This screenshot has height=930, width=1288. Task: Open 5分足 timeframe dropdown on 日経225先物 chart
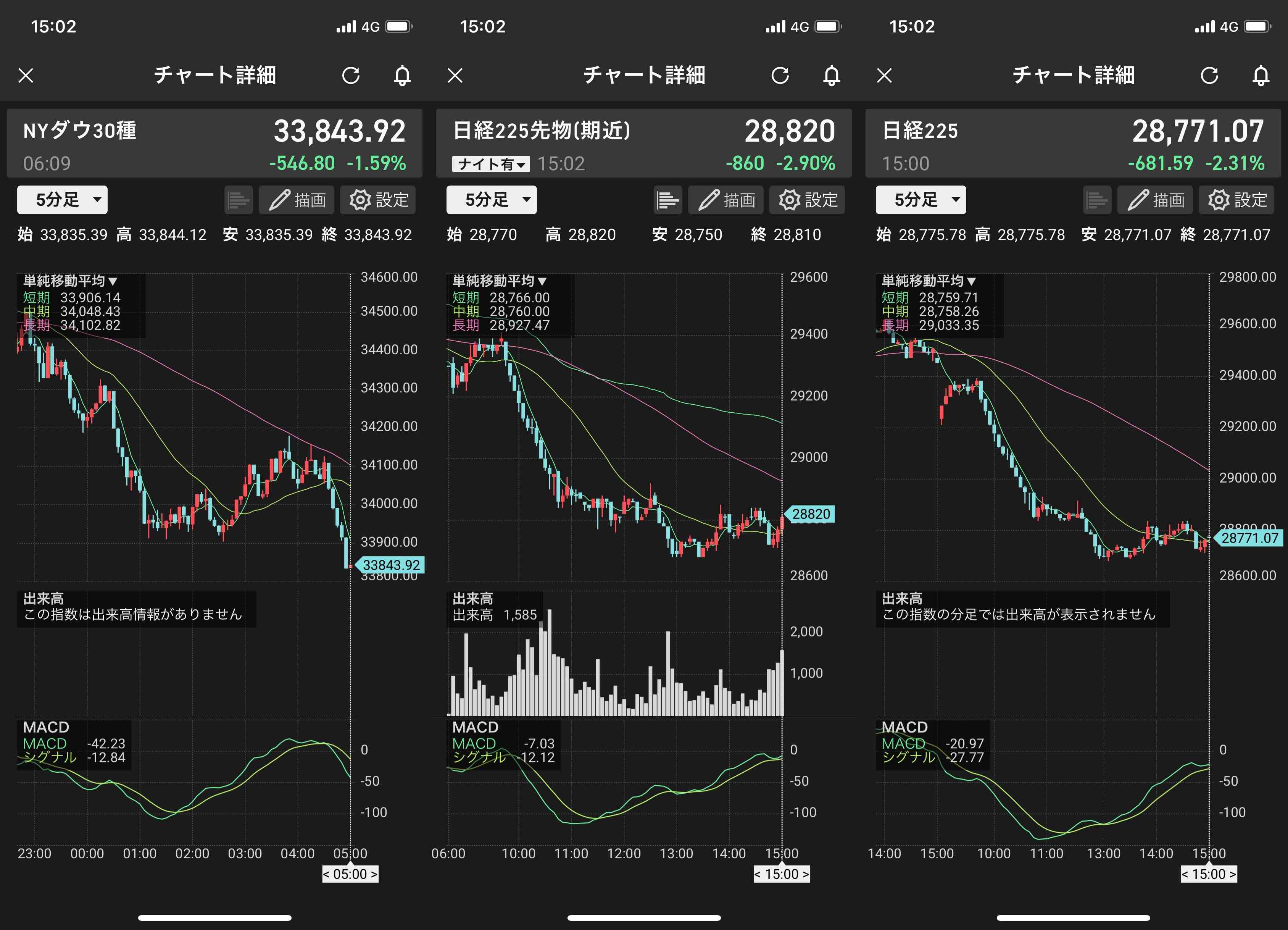pos(491,200)
